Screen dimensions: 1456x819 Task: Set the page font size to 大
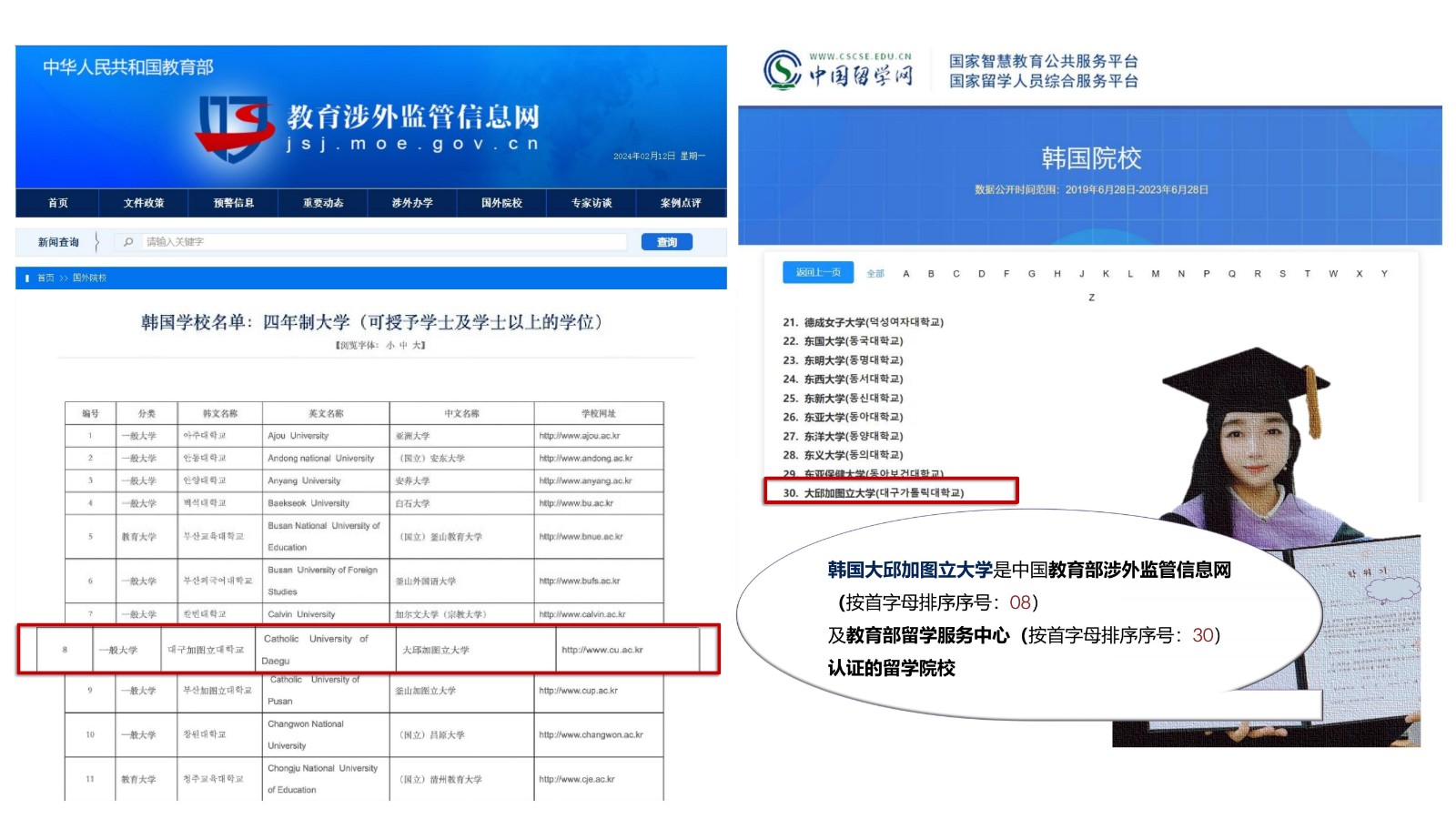click(415, 346)
